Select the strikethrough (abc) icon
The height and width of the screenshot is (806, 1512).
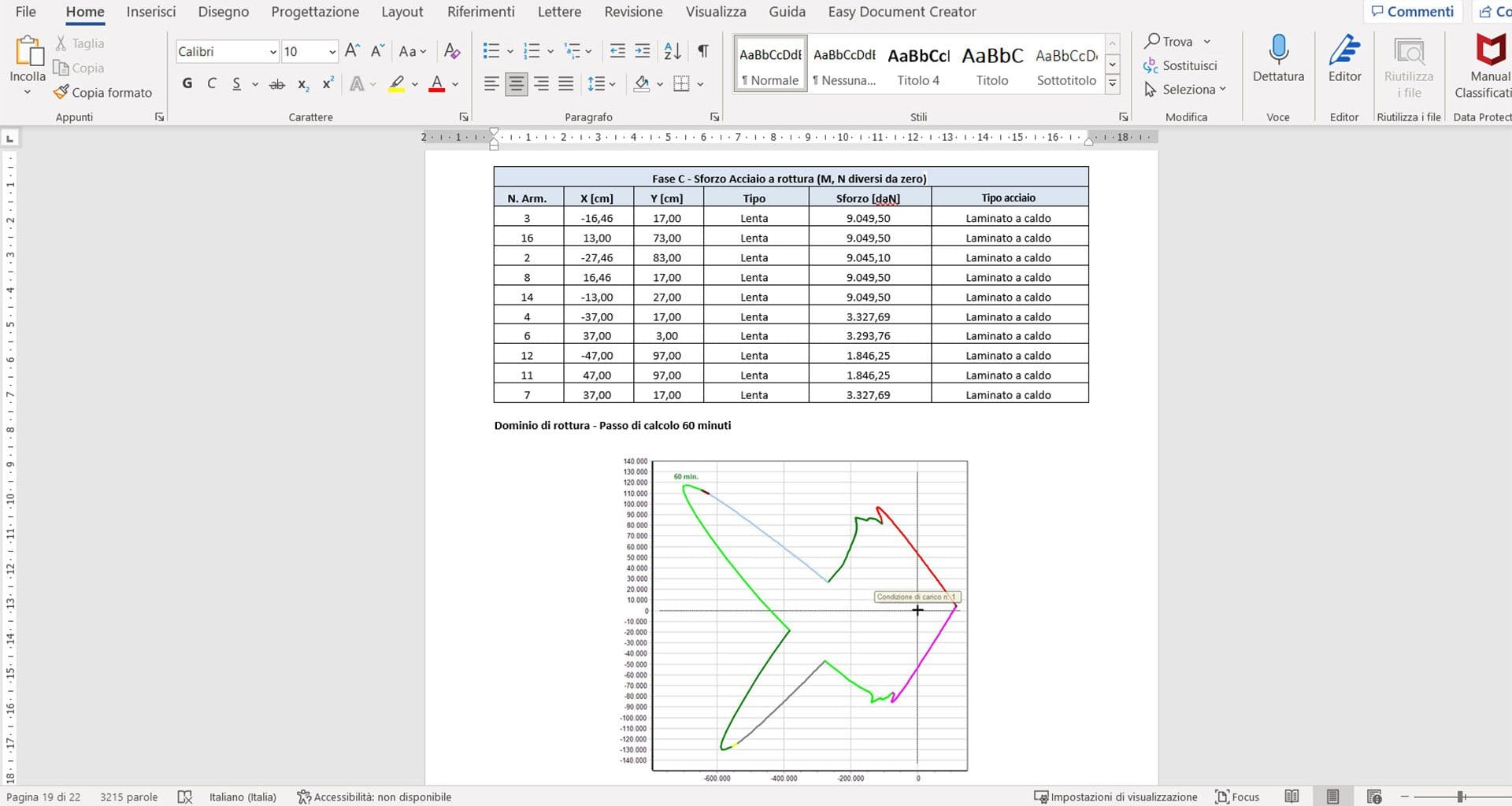(277, 83)
